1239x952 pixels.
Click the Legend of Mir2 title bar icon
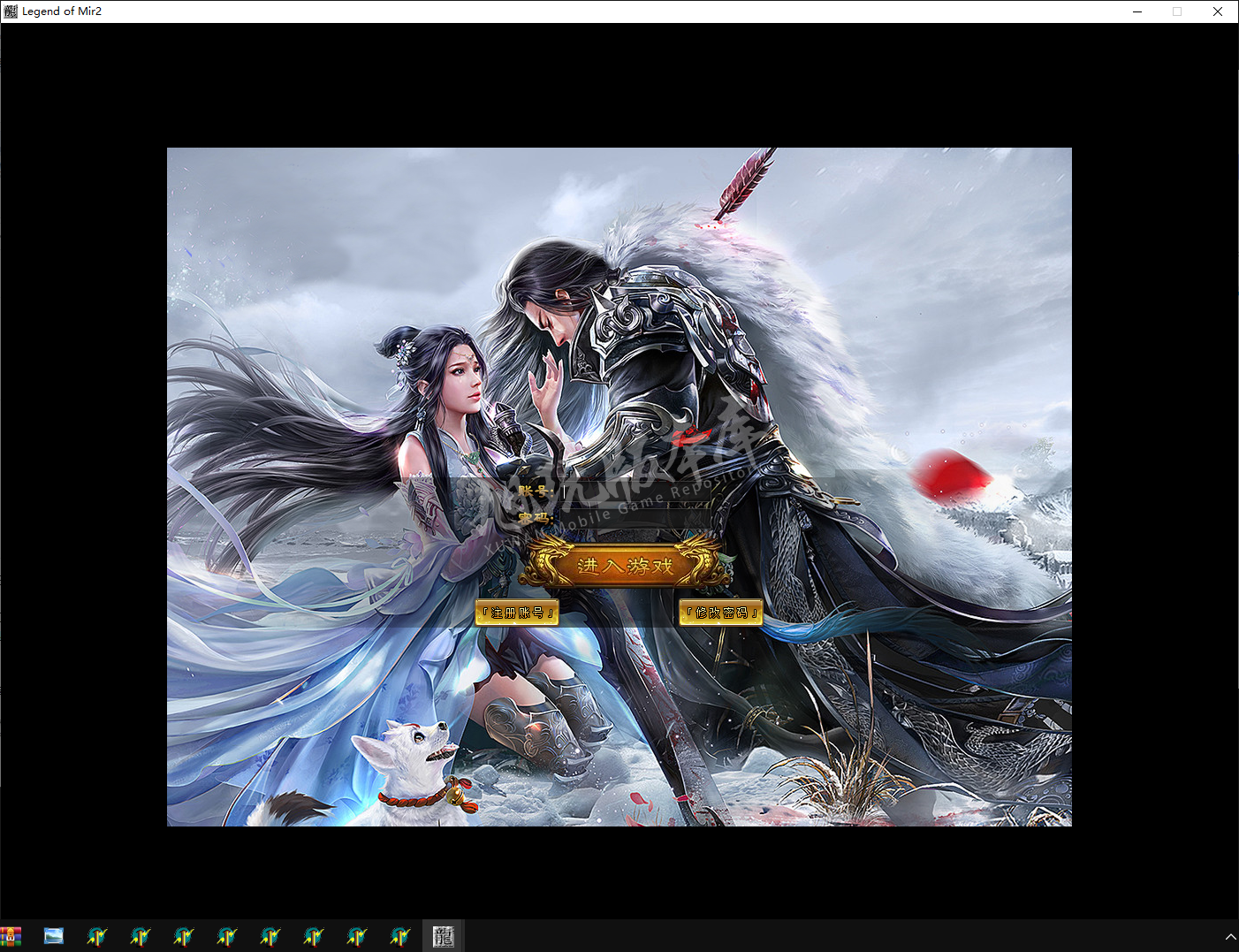(11, 11)
